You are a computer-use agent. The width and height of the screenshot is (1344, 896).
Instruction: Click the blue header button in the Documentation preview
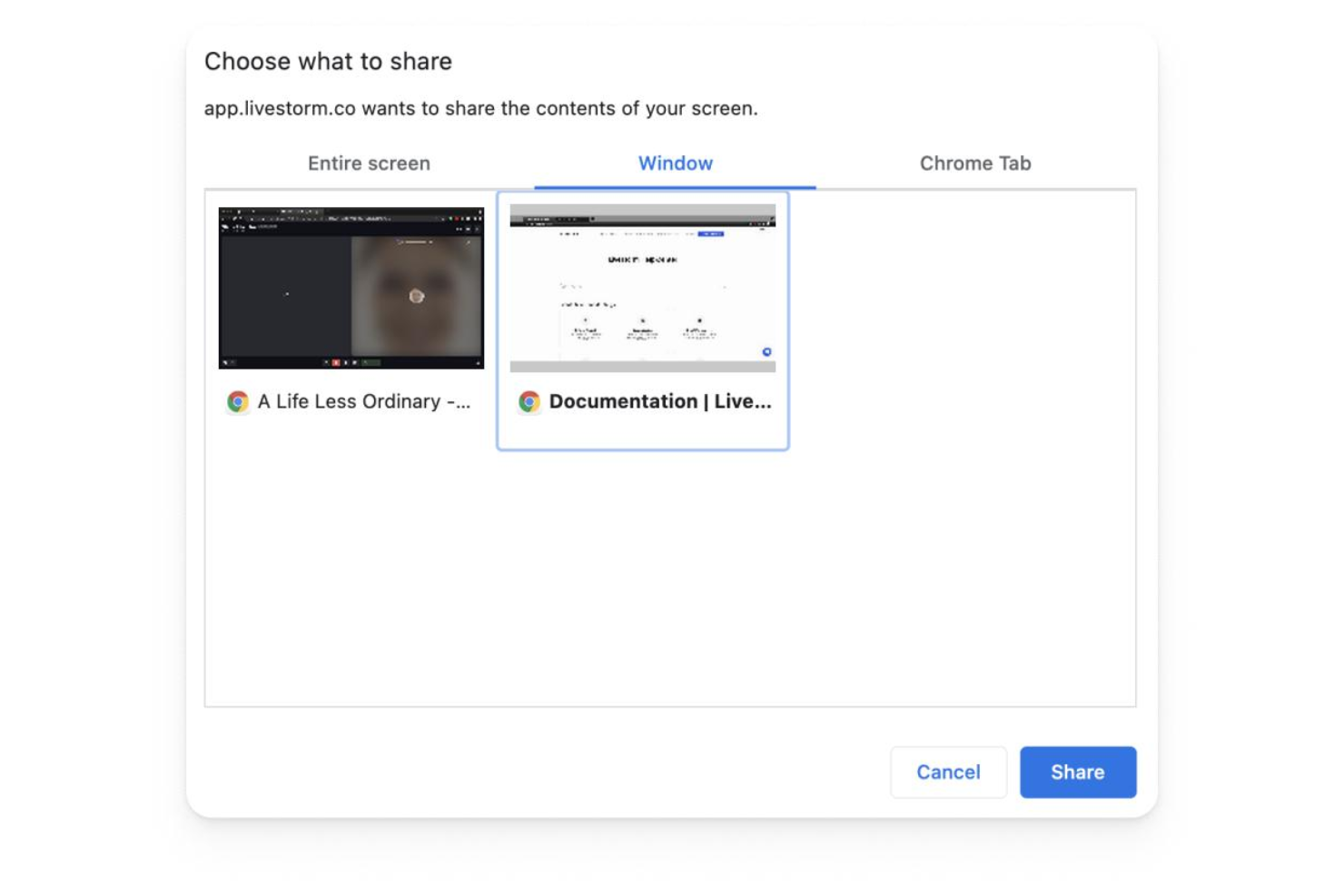(711, 234)
